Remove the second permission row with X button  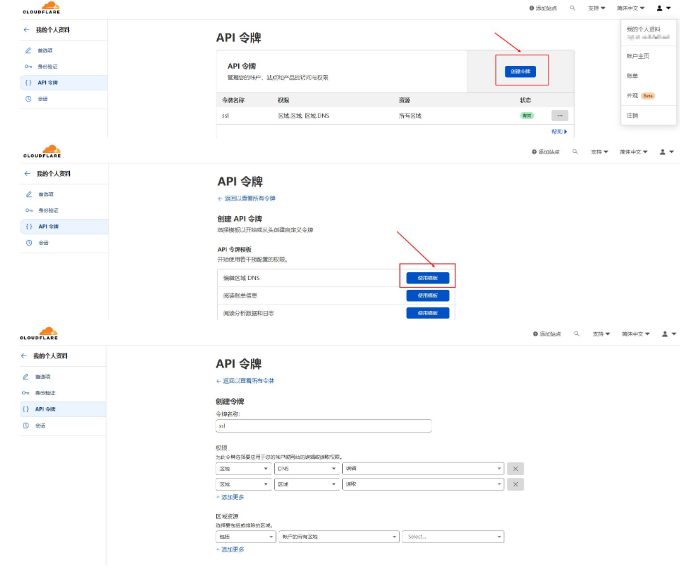pos(515,484)
